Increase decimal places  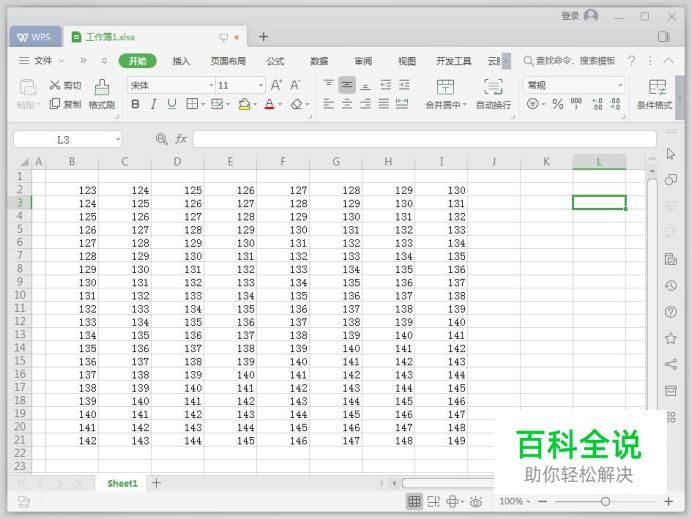pyautogui.click(x=597, y=104)
